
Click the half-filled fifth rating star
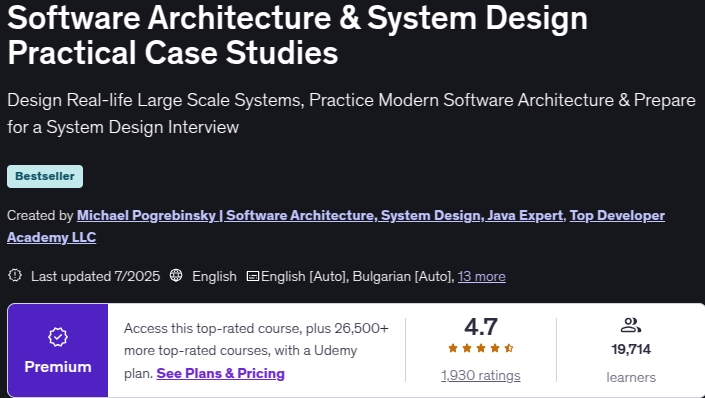pyautogui.click(x=509, y=348)
